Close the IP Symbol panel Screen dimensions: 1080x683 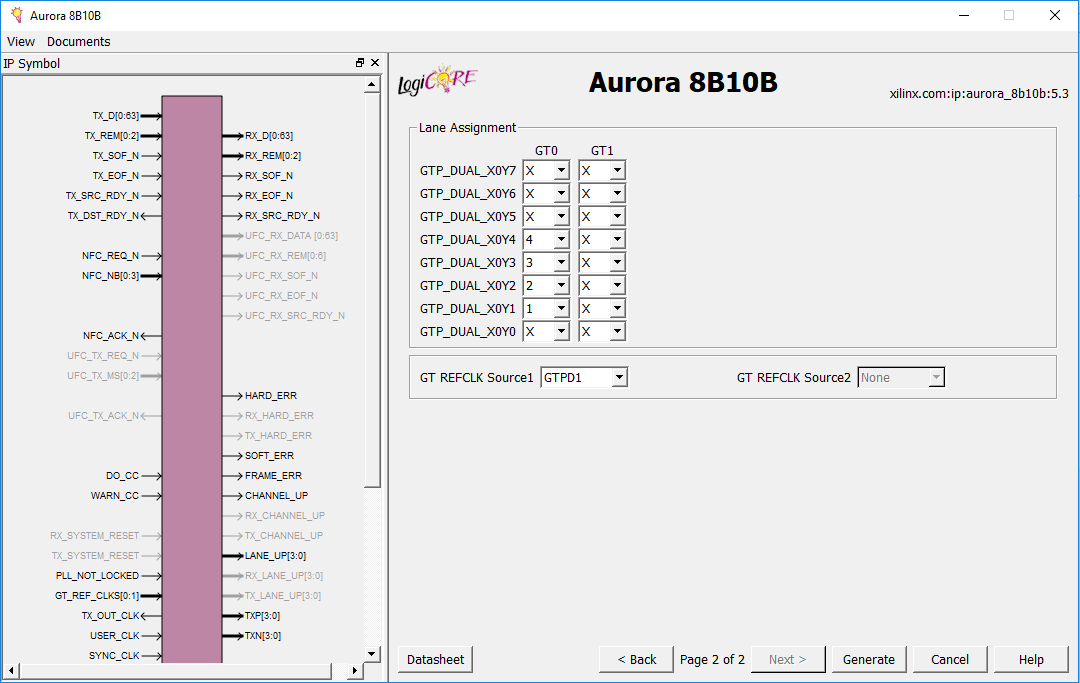pos(375,62)
